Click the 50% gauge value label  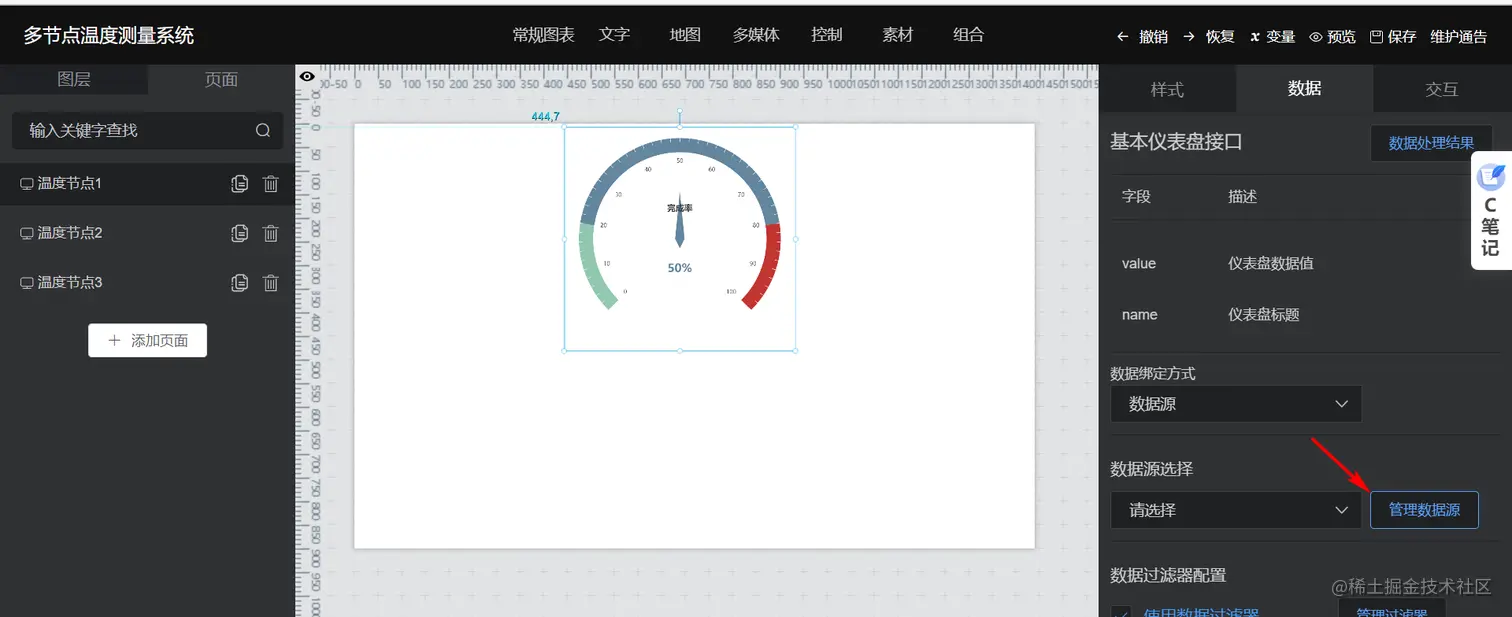pyautogui.click(x=680, y=268)
